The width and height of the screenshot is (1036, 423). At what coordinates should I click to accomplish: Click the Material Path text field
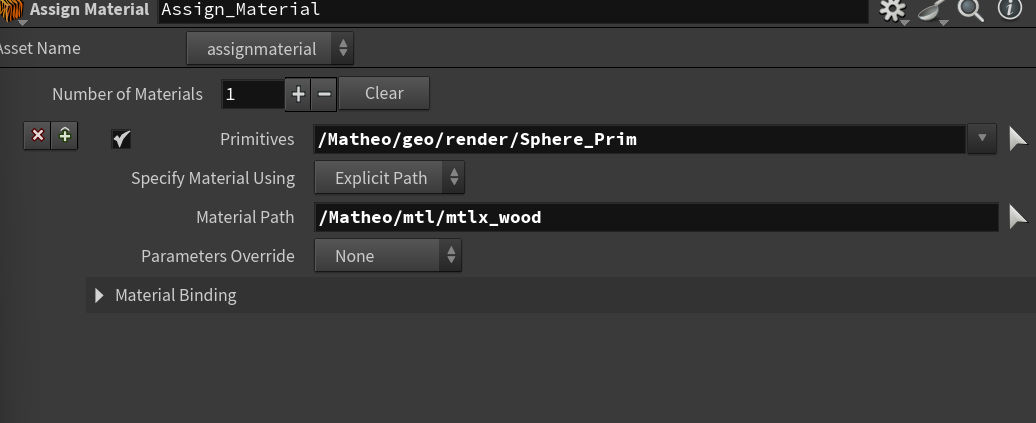coord(655,217)
